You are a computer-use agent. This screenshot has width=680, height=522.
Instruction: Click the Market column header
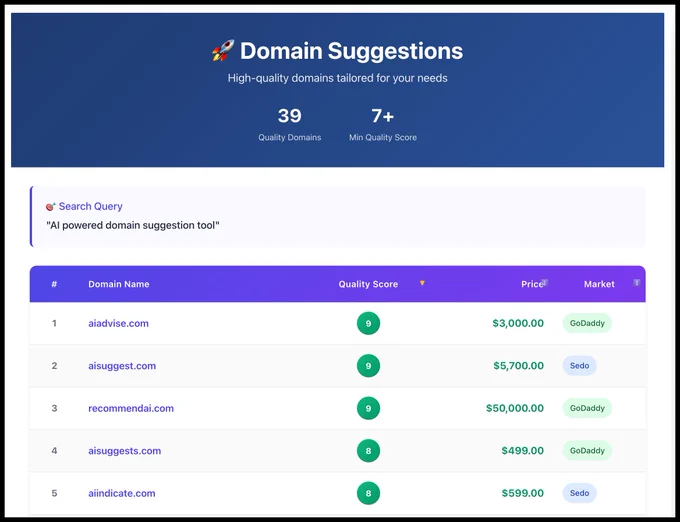[x=599, y=284]
